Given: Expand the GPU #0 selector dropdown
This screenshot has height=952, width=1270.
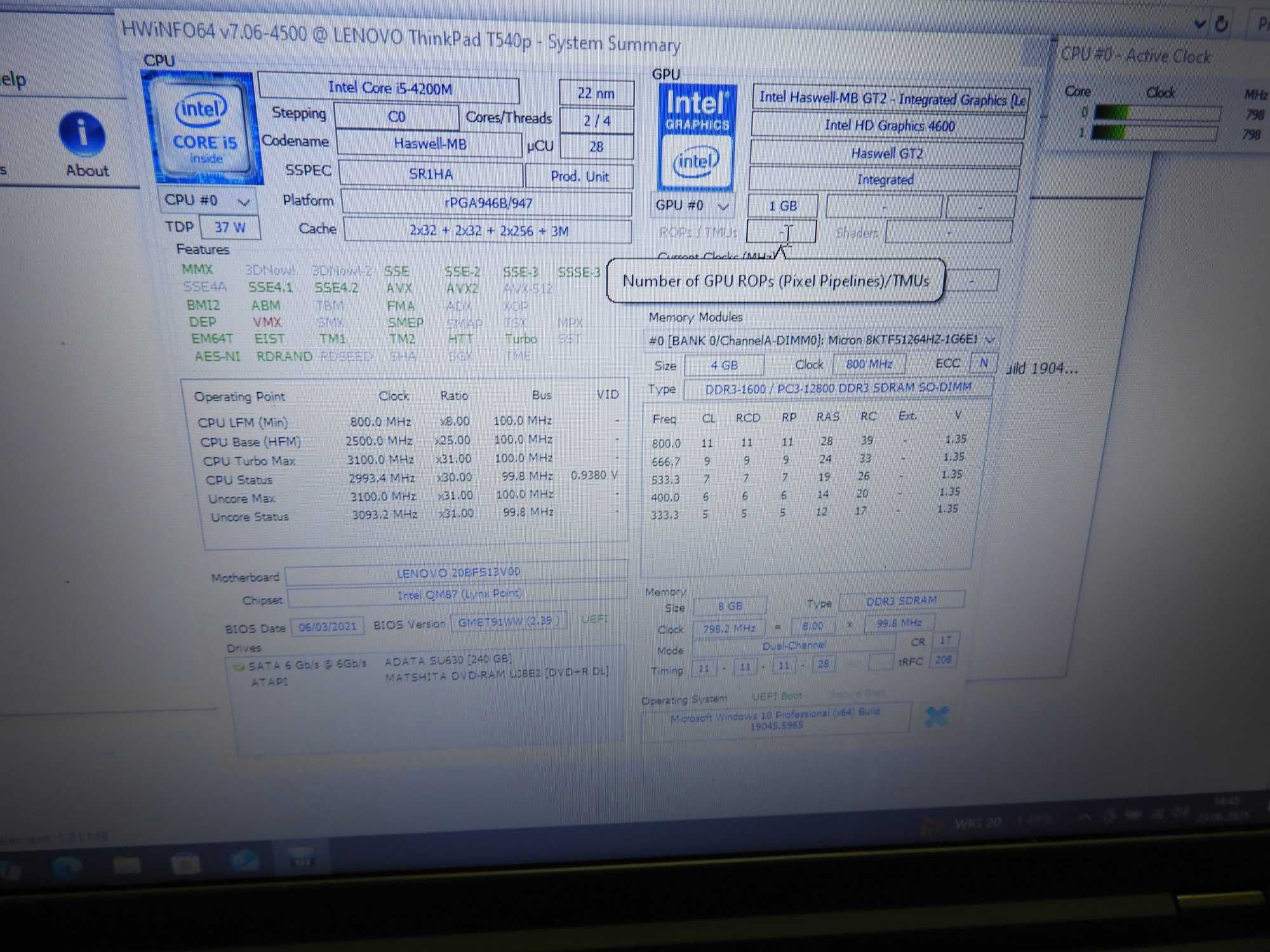Looking at the screenshot, I should click(x=692, y=206).
